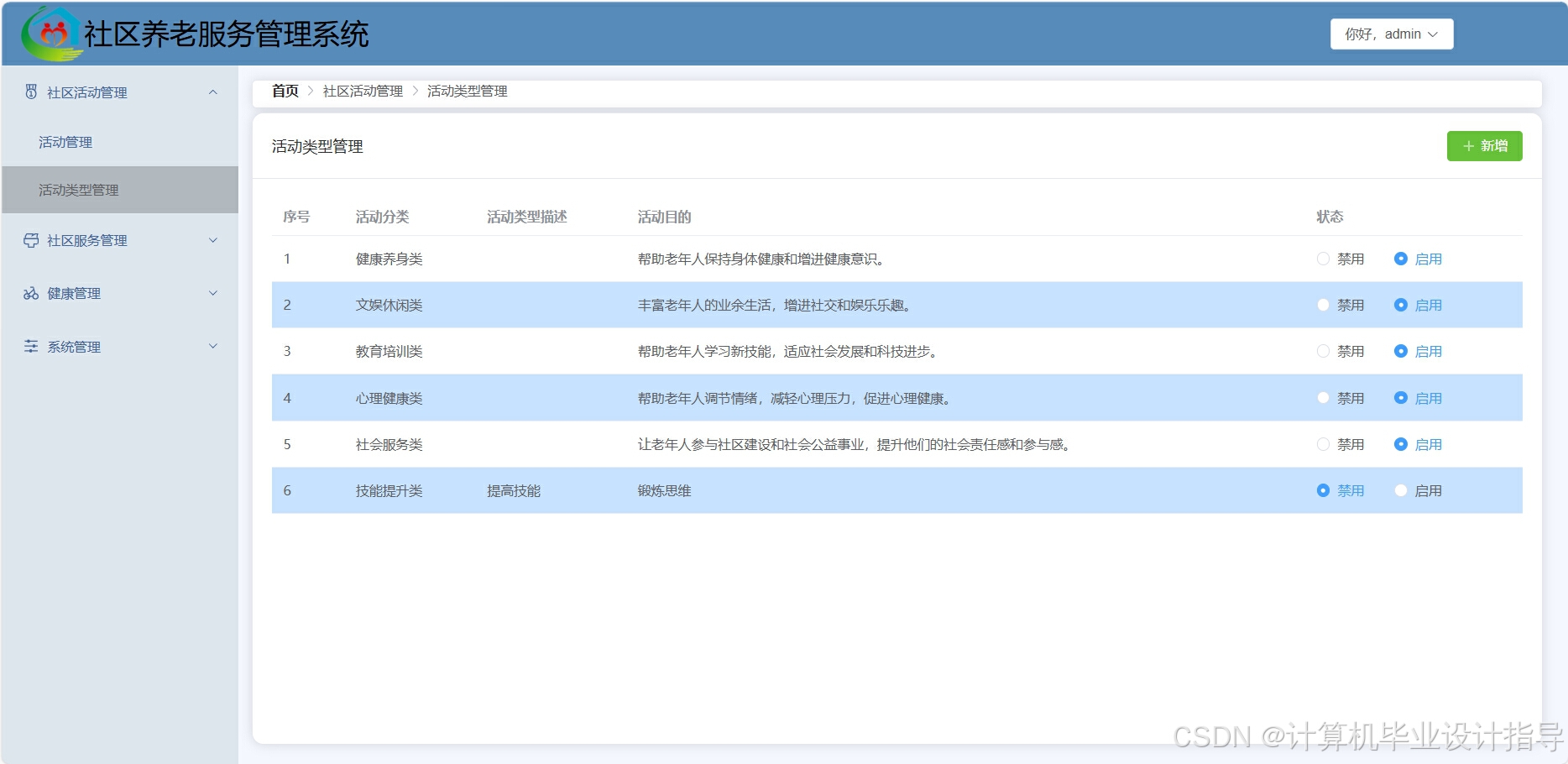The width and height of the screenshot is (1568, 764).
Task: Click the 社会服务类 cell
Action: [x=389, y=444]
